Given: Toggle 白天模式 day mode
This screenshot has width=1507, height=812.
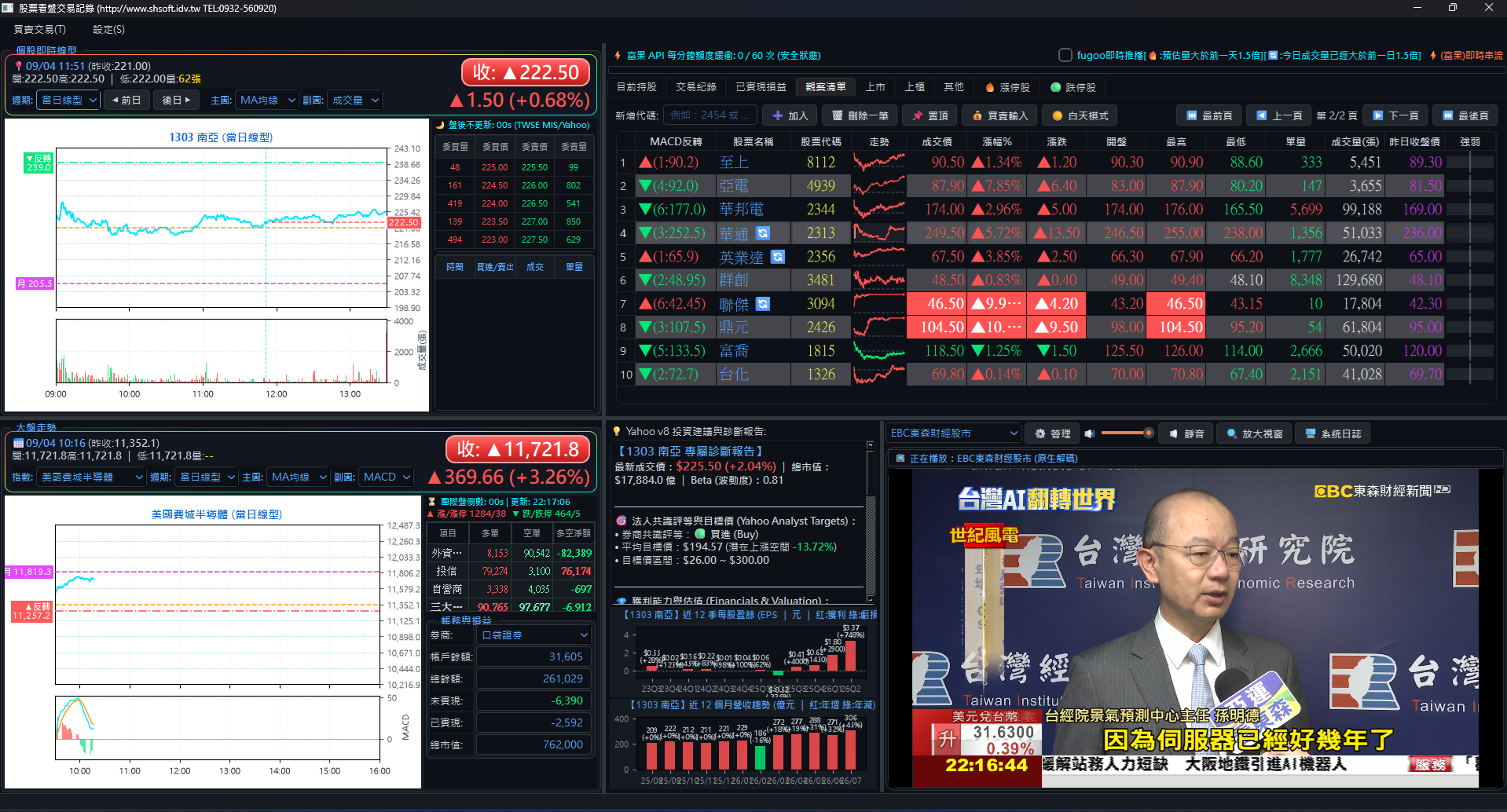Looking at the screenshot, I should pos(1080,115).
